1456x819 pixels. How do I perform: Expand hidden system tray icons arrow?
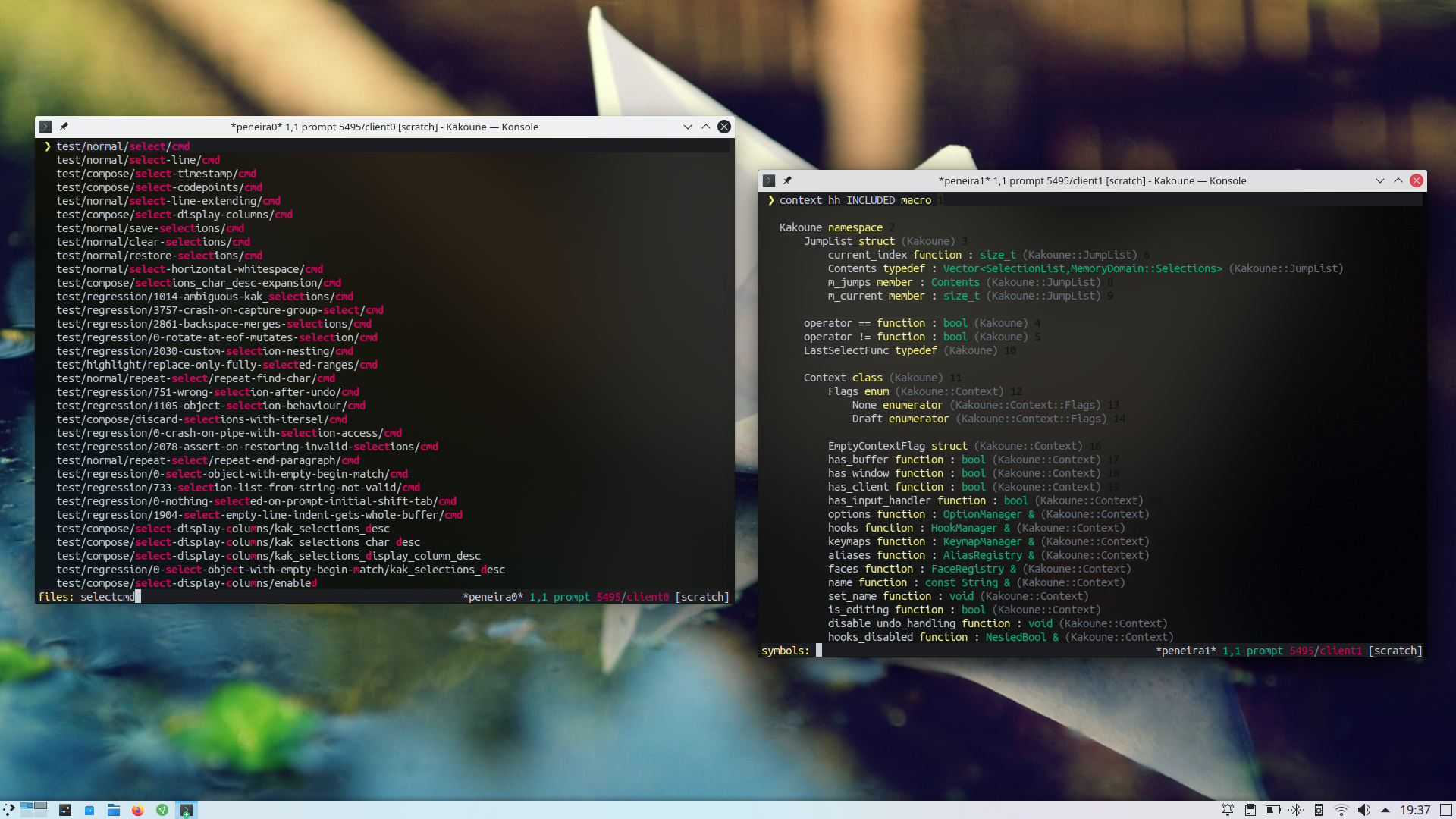coord(1385,810)
